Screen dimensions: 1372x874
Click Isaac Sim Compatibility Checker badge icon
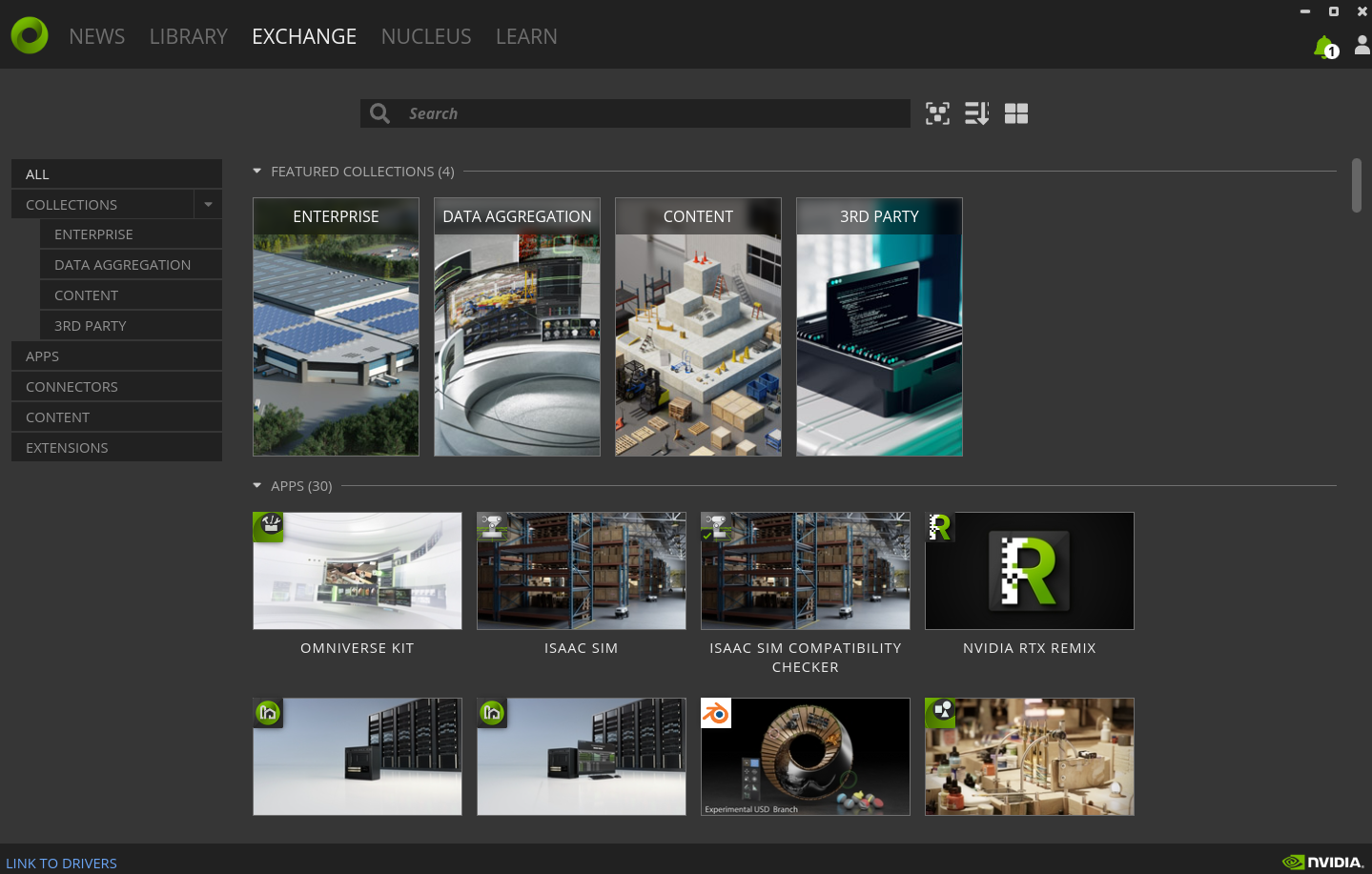click(x=716, y=526)
